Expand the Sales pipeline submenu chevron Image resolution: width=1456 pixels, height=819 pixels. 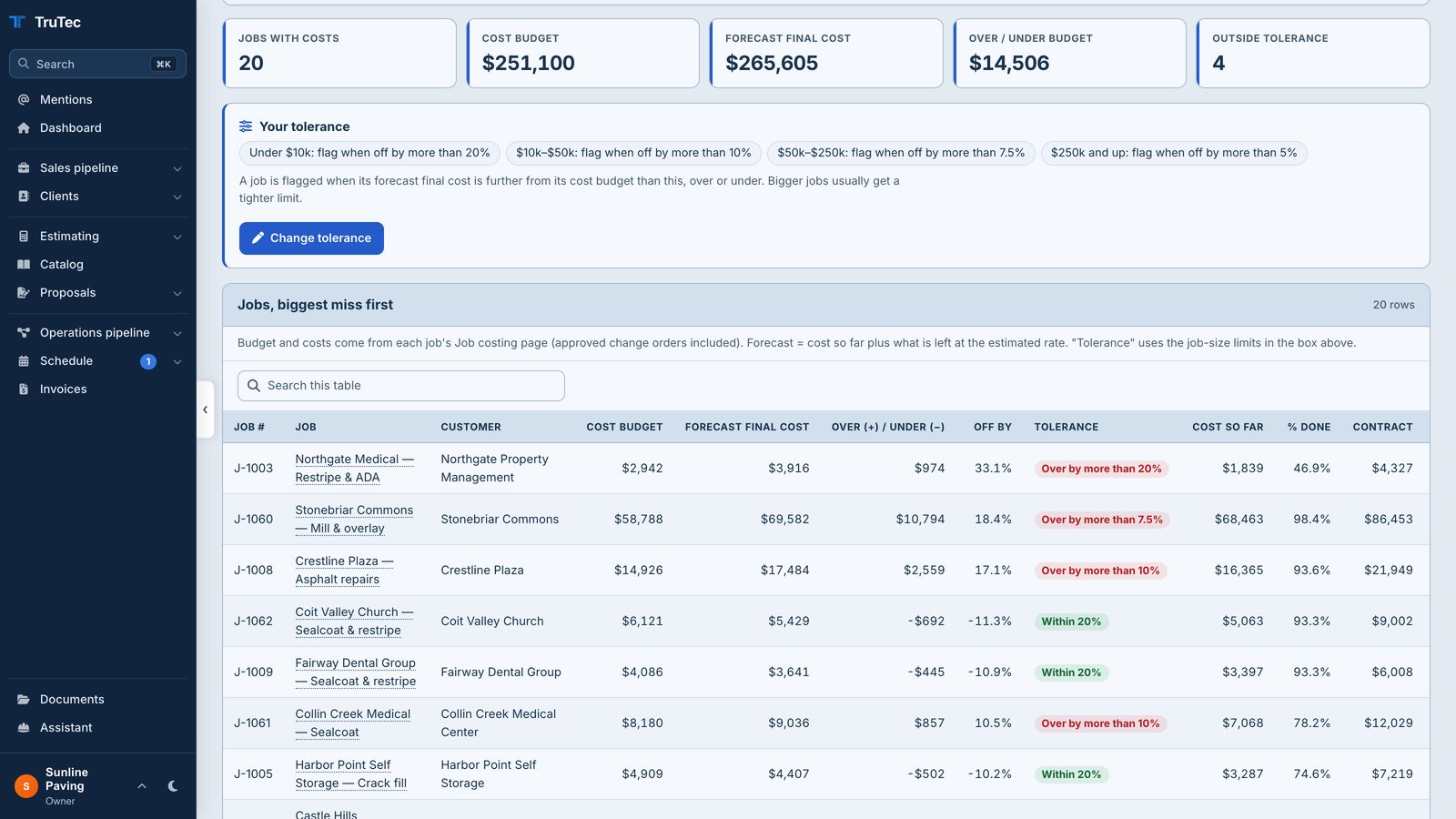(177, 168)
